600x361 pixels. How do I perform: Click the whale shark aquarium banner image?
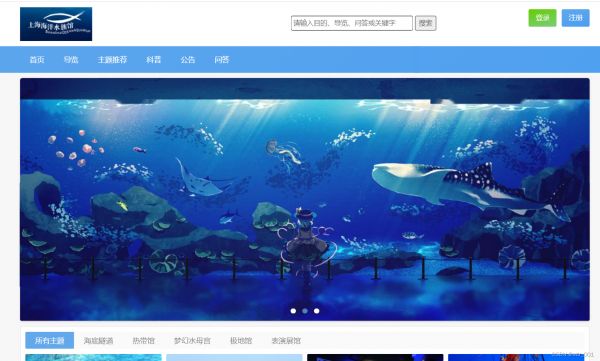tap(305, 199)
